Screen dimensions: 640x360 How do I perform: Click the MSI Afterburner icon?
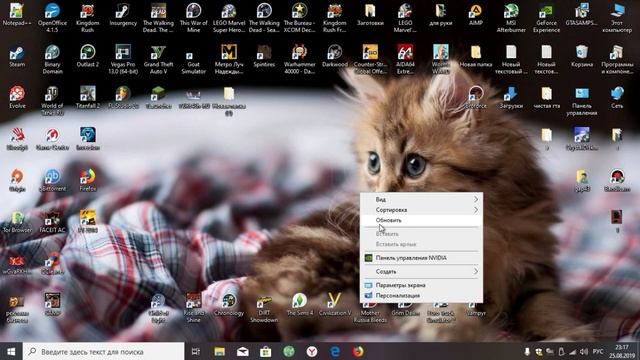[511, 18]
